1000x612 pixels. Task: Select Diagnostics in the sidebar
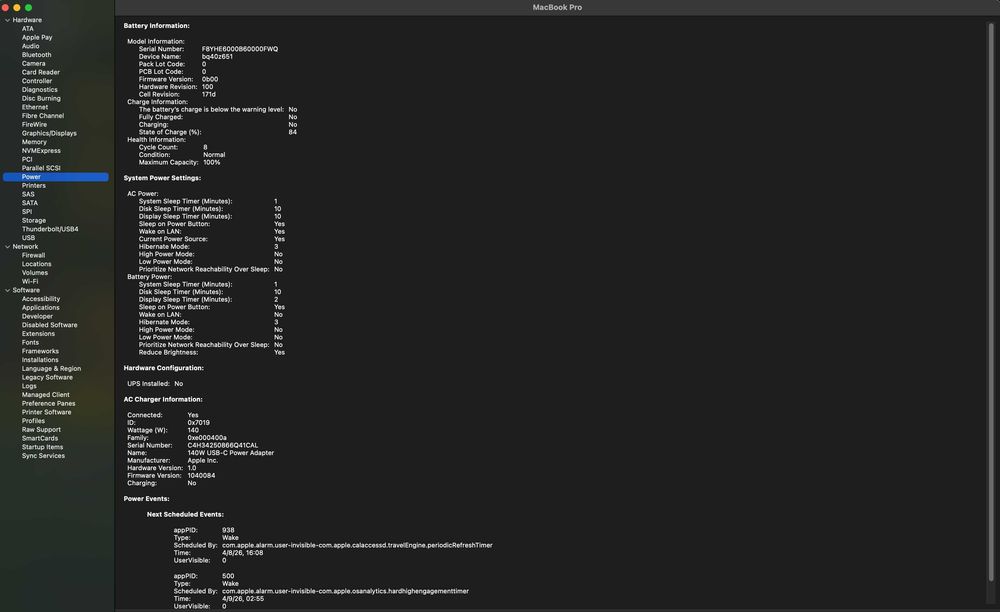(x=40, y=90)
